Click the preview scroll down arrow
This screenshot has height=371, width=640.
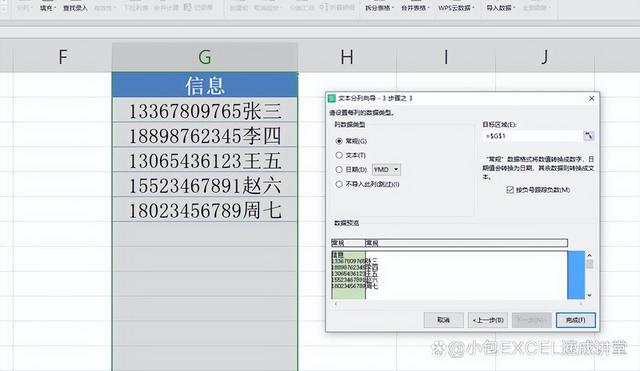pyautogui.click(x=589, y=295)
